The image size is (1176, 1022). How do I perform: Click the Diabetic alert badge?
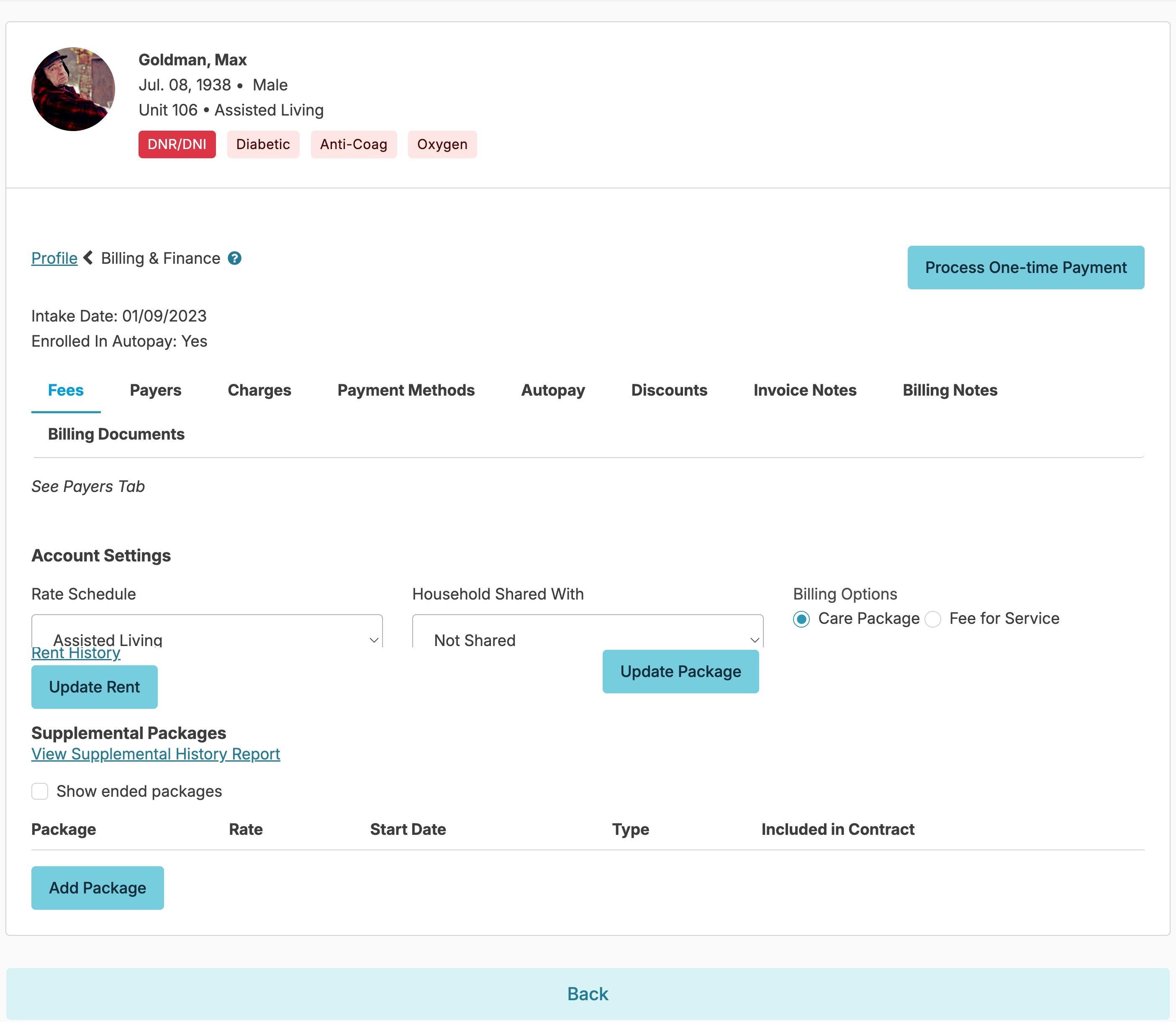pos(263,144)
